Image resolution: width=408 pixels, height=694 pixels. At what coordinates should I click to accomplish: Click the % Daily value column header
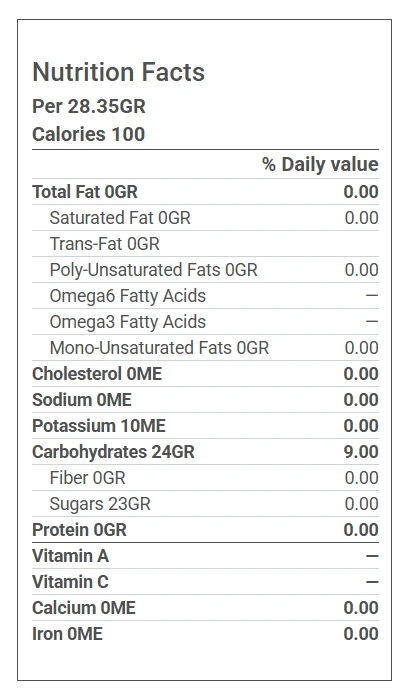click(x=320, y=164)
